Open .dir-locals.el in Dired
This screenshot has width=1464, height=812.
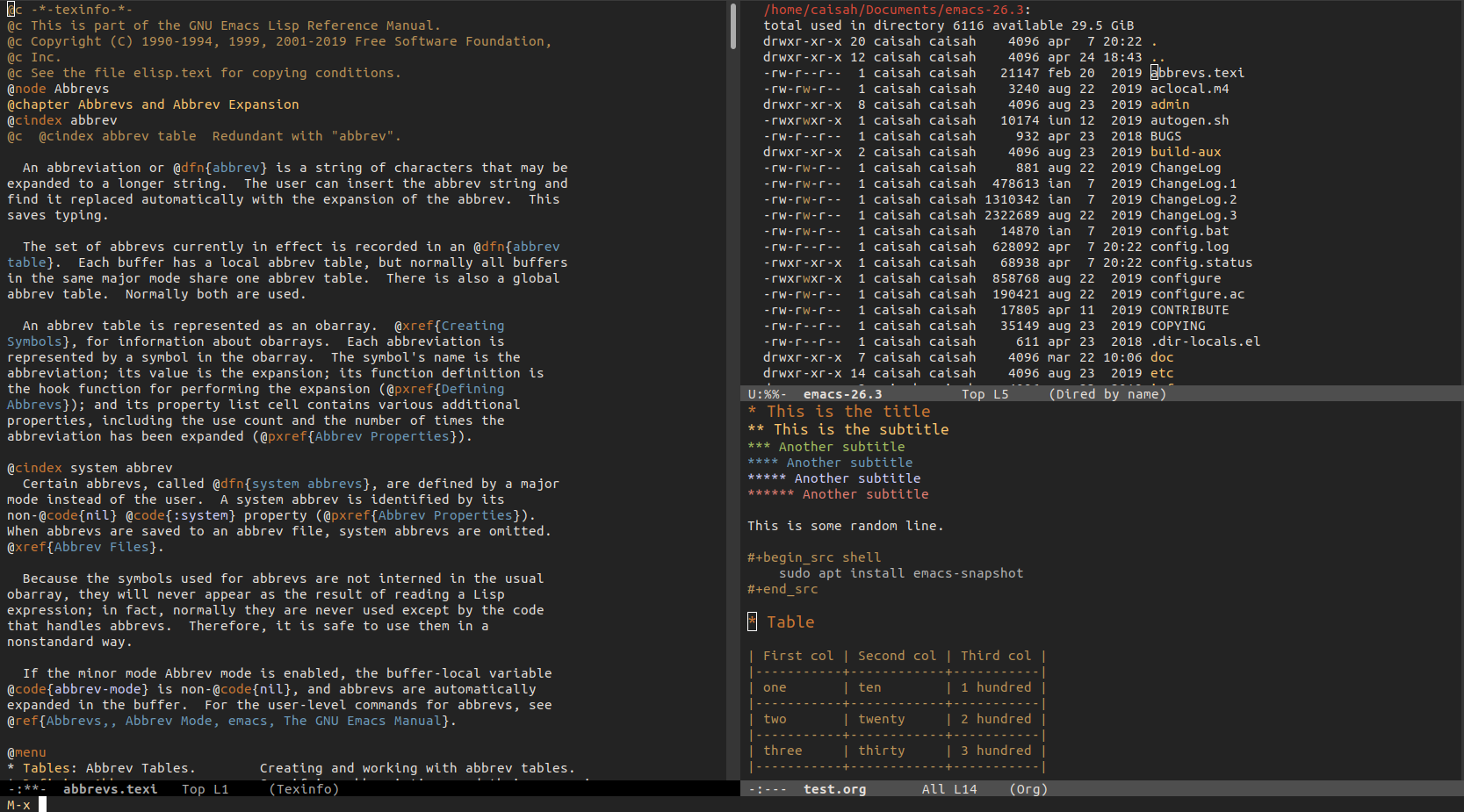[x=1206, y=341]
